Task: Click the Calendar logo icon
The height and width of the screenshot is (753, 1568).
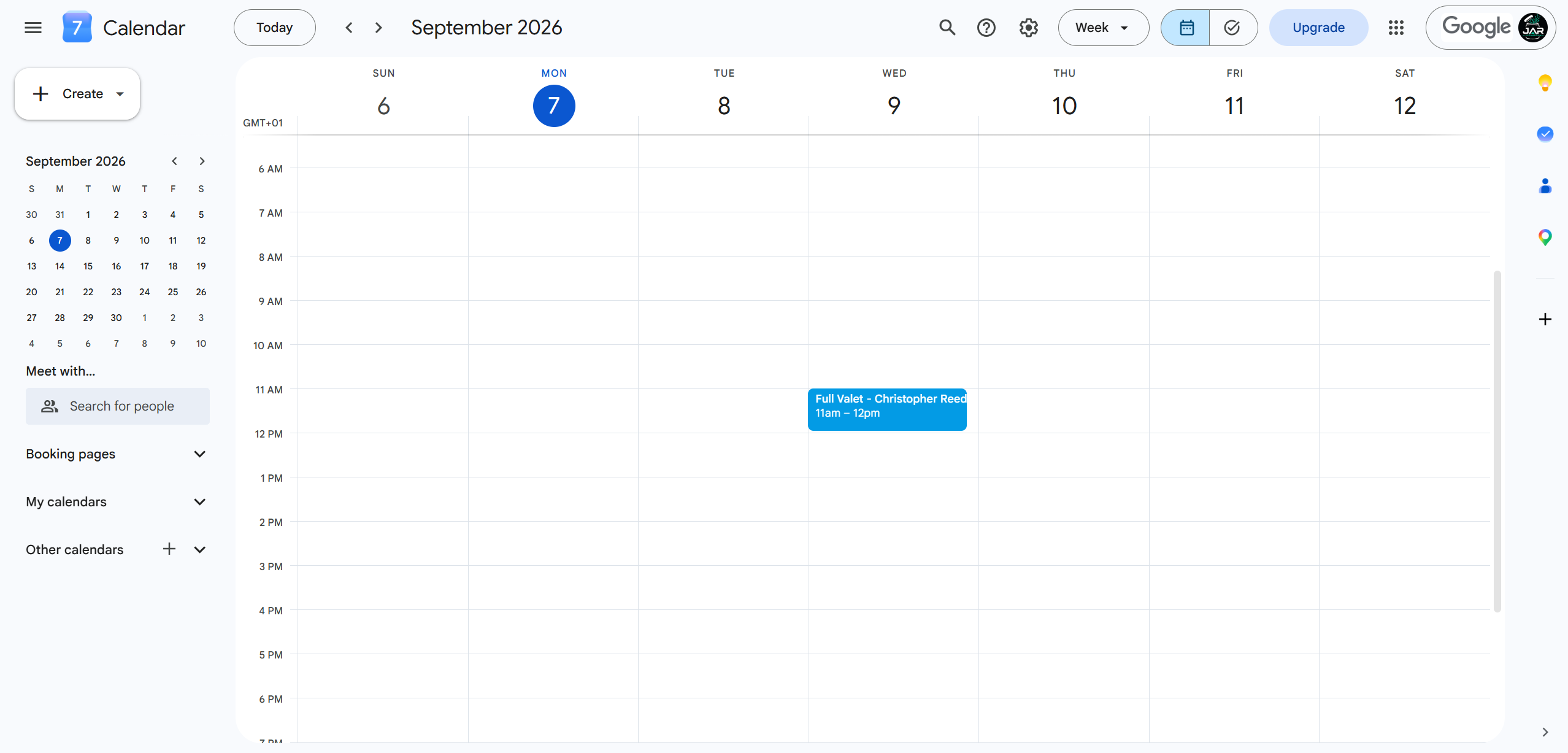Action: [x=77, y=28]
